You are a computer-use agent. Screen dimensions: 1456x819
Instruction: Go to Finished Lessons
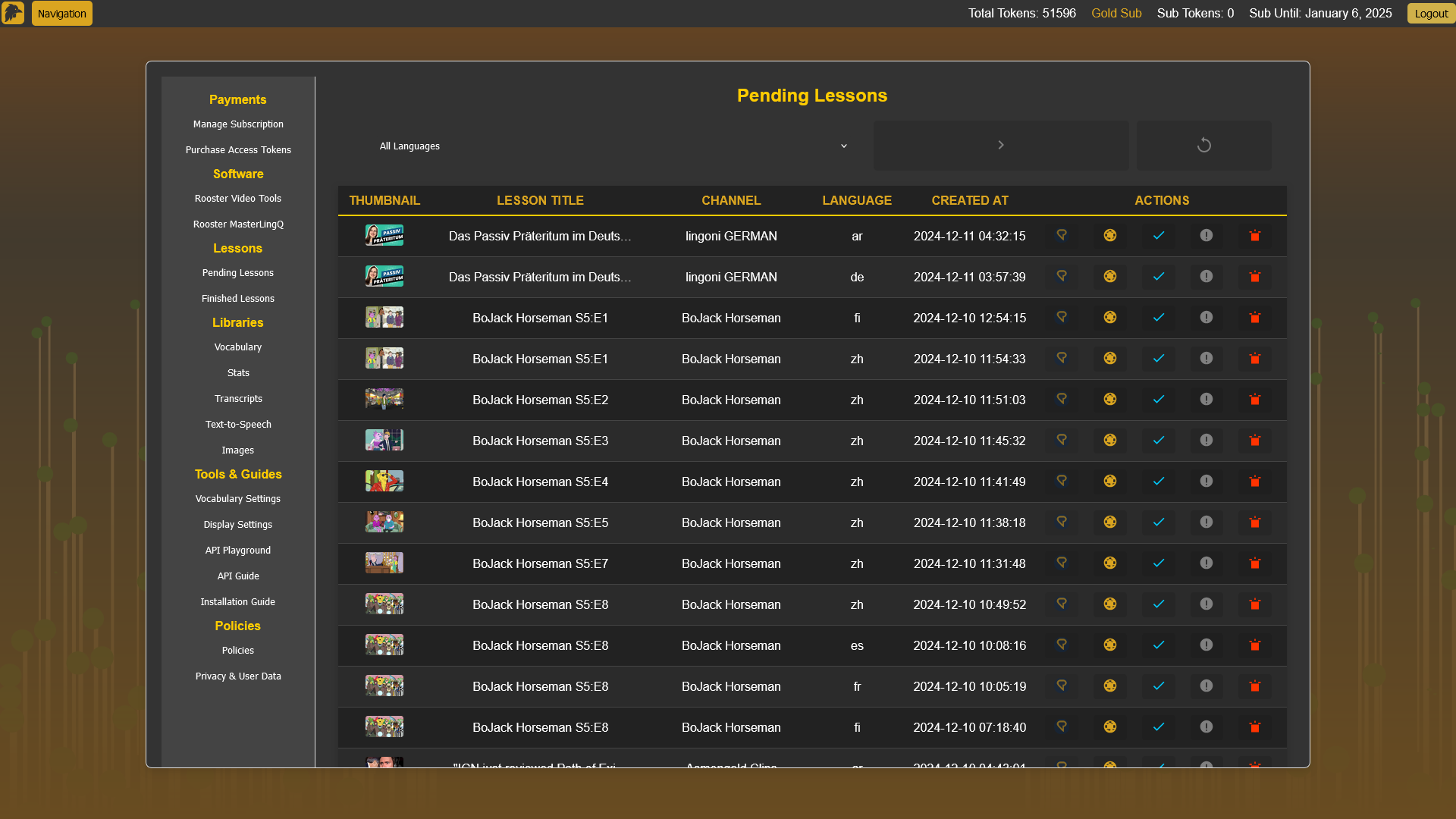click(x=238, y=299)
